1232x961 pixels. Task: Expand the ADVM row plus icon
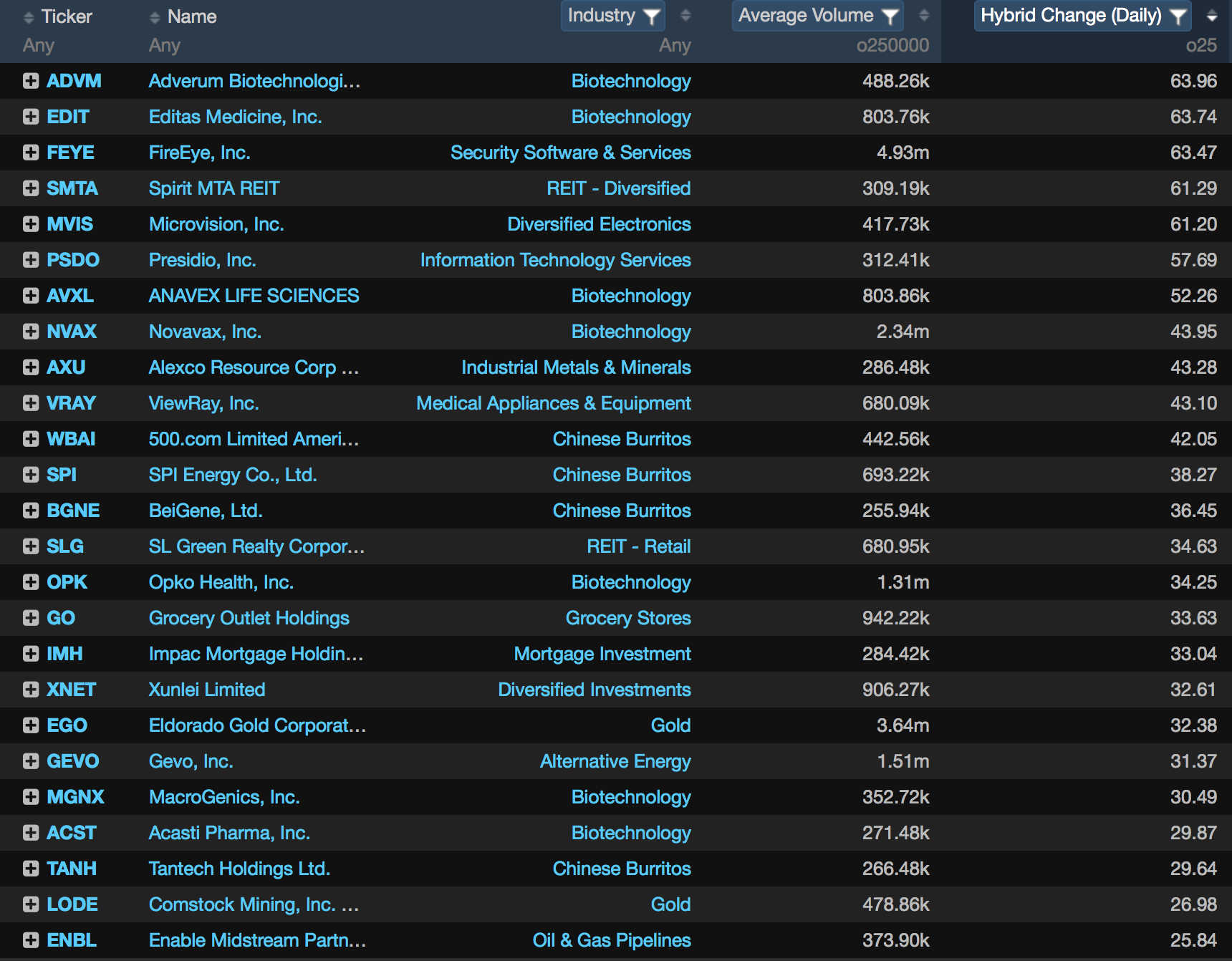tap(31, 81)
